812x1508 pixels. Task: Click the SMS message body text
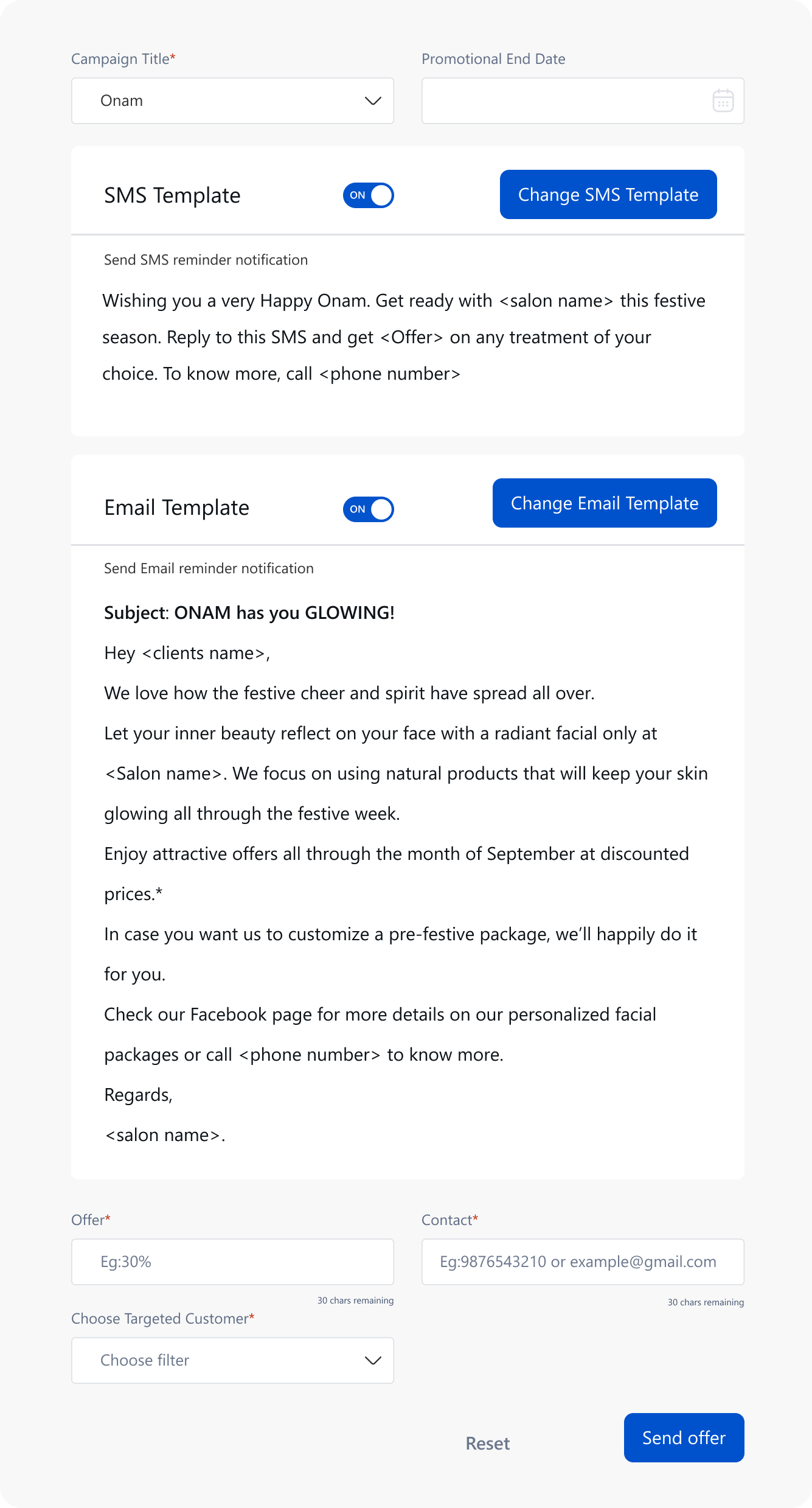pos(403,337)
